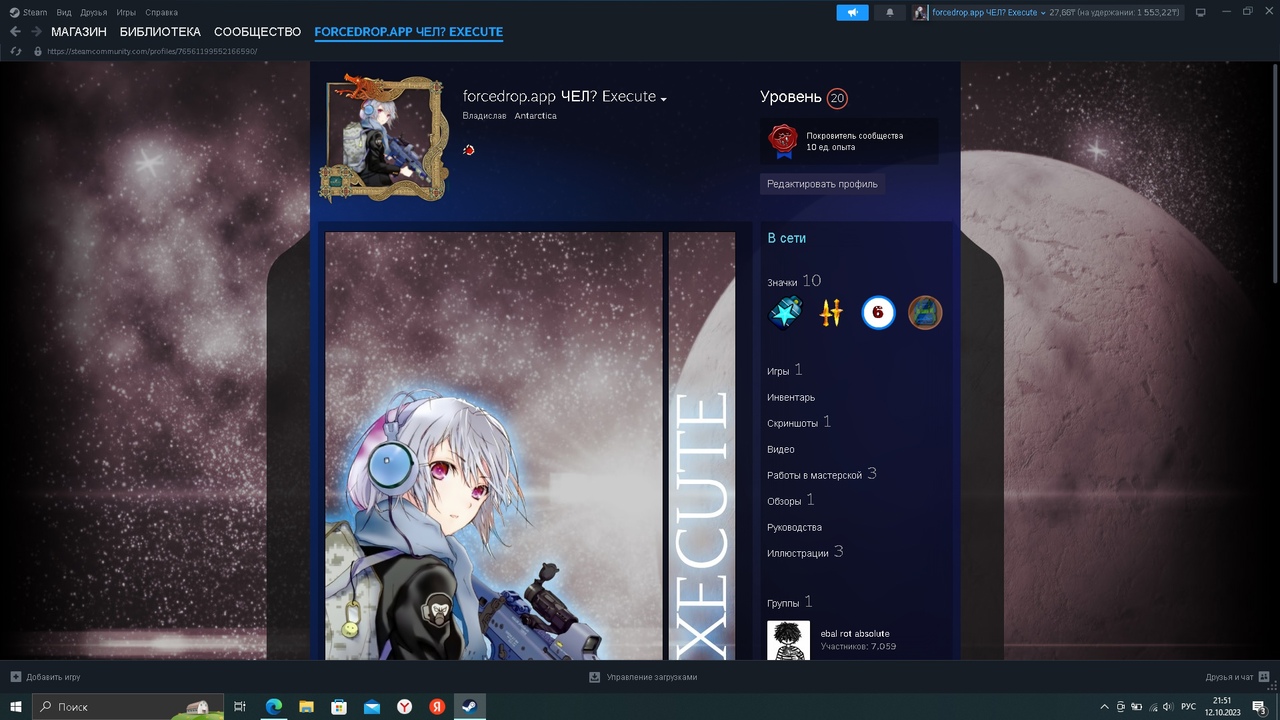The image size is (1280, 720).
Task: Open the EXECUTE artwork showcase strip
Action: click(x=702, y=446)
